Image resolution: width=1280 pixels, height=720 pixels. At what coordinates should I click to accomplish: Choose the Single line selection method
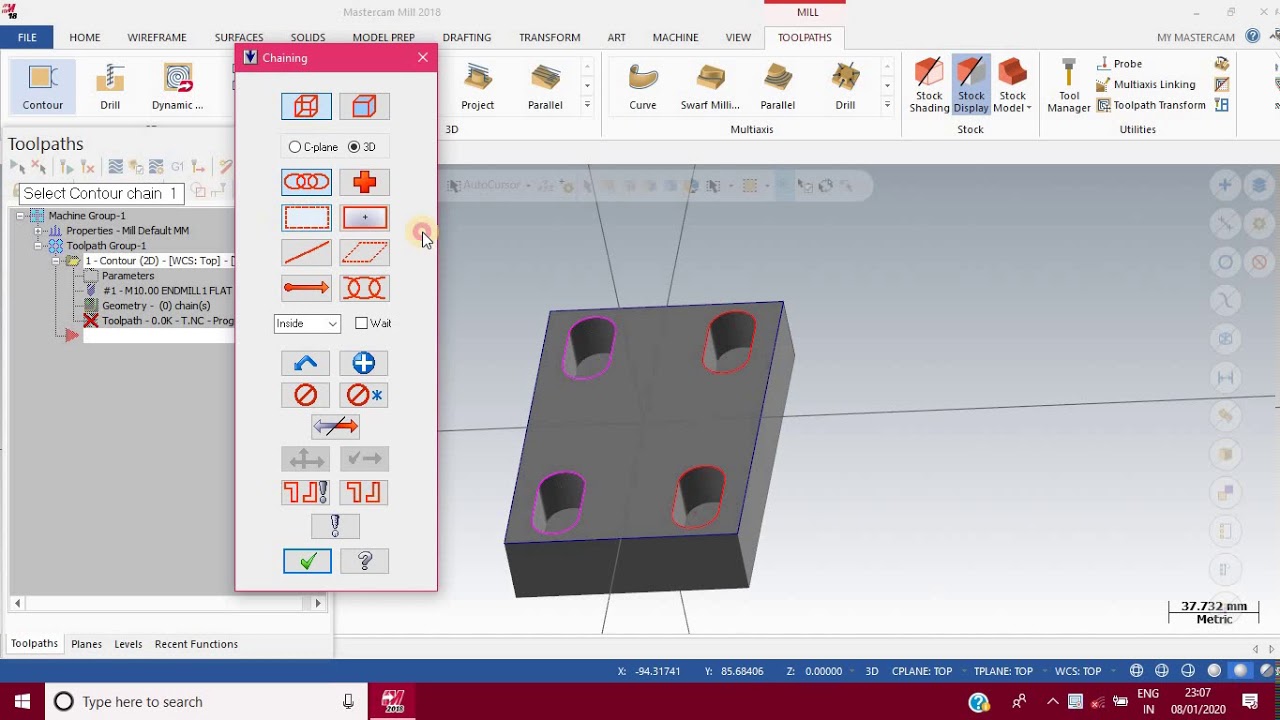tap(306, 253)
